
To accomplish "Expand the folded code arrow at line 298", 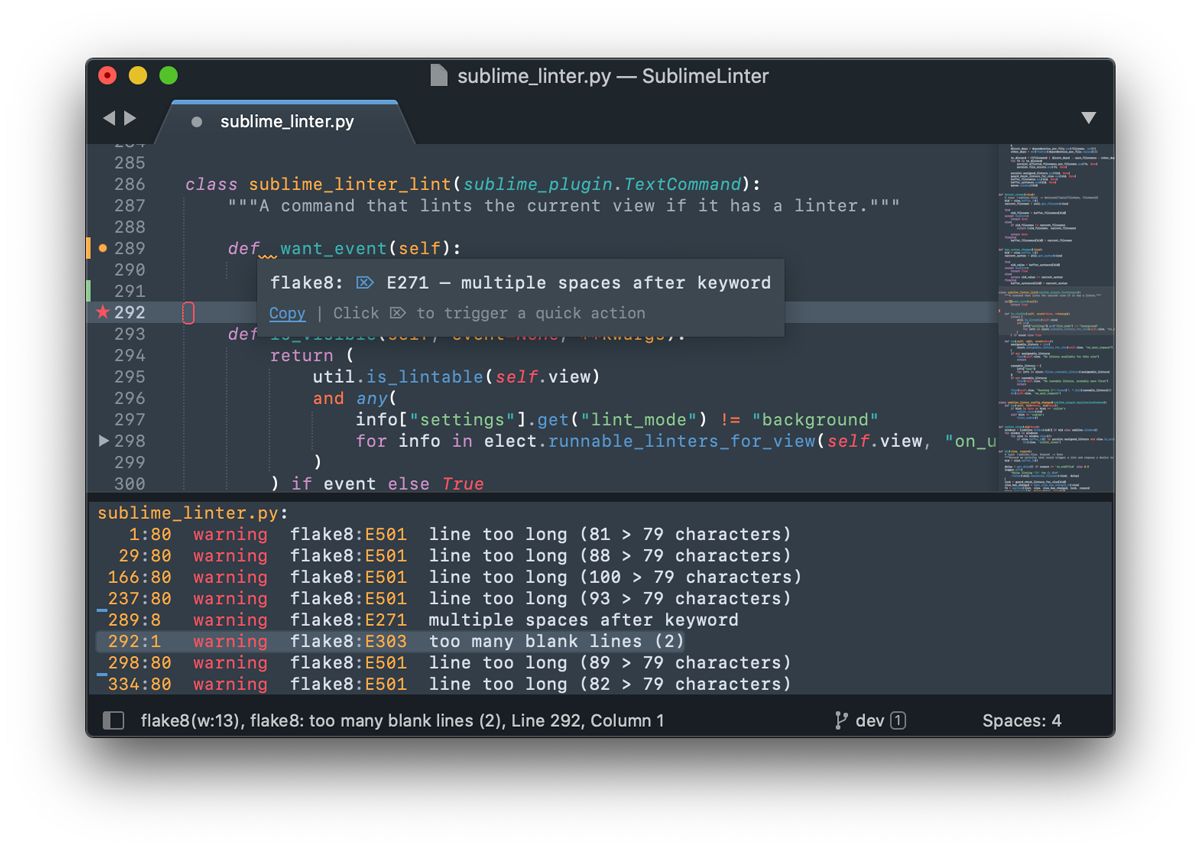I will point(104,441).
